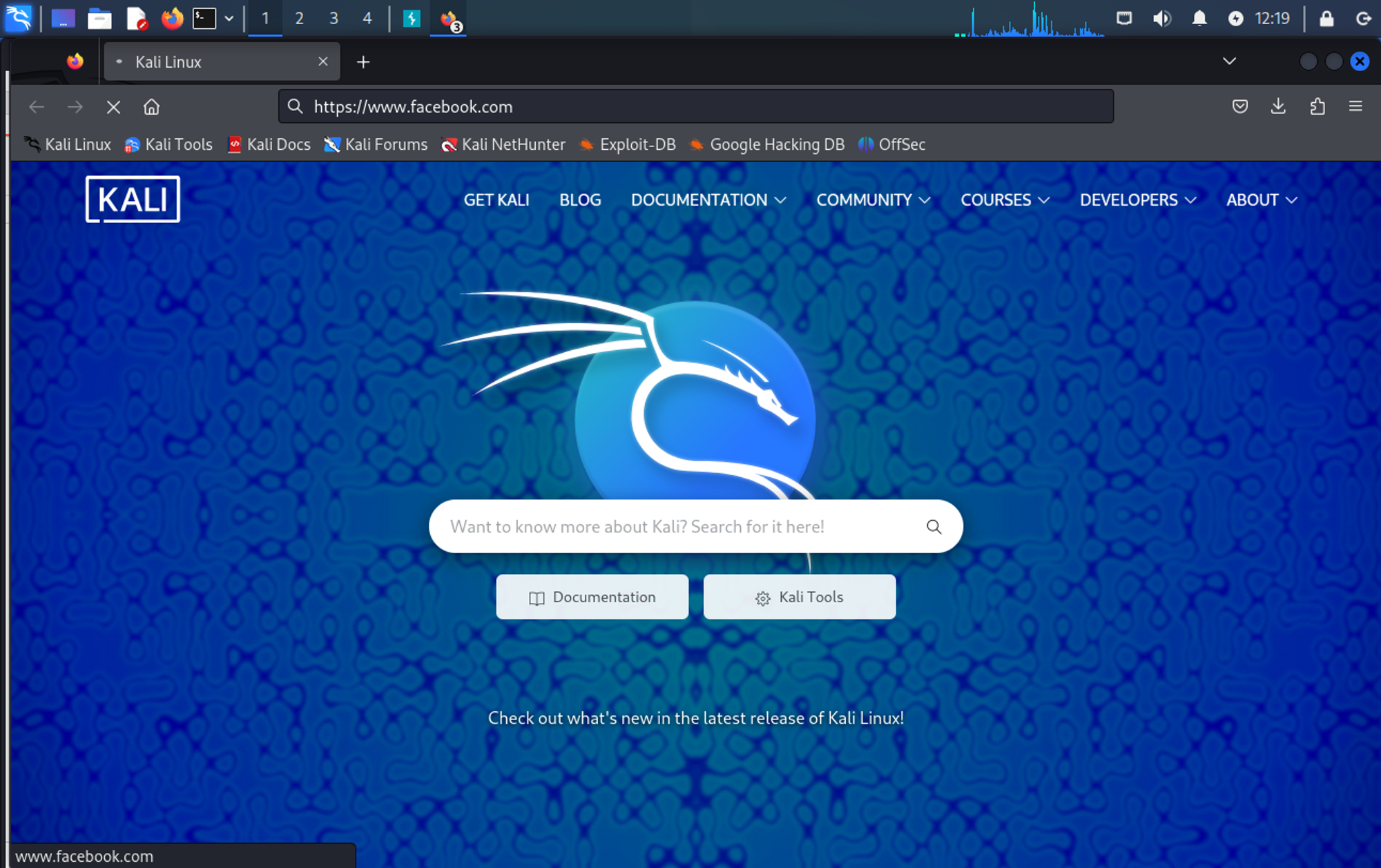
Task: Expand the COURSES dropdown menu
Action: click(1005, 200)
